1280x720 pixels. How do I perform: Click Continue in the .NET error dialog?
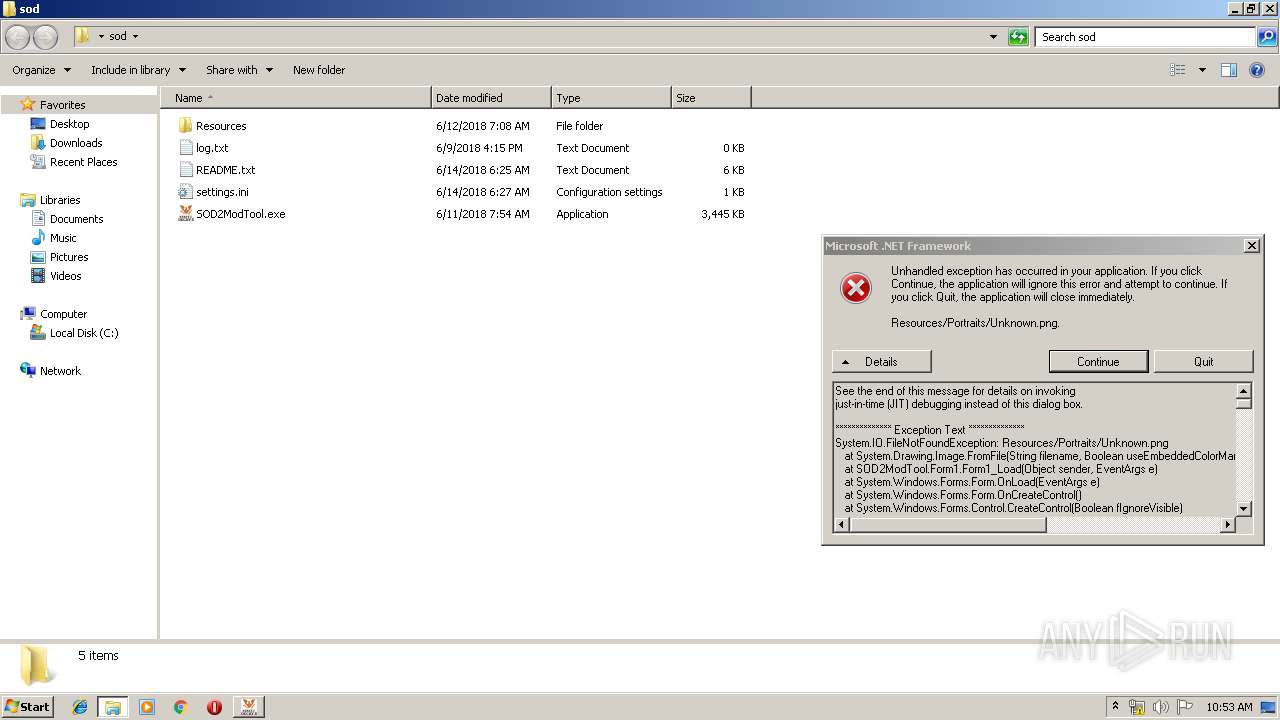tap(1098, 362)
